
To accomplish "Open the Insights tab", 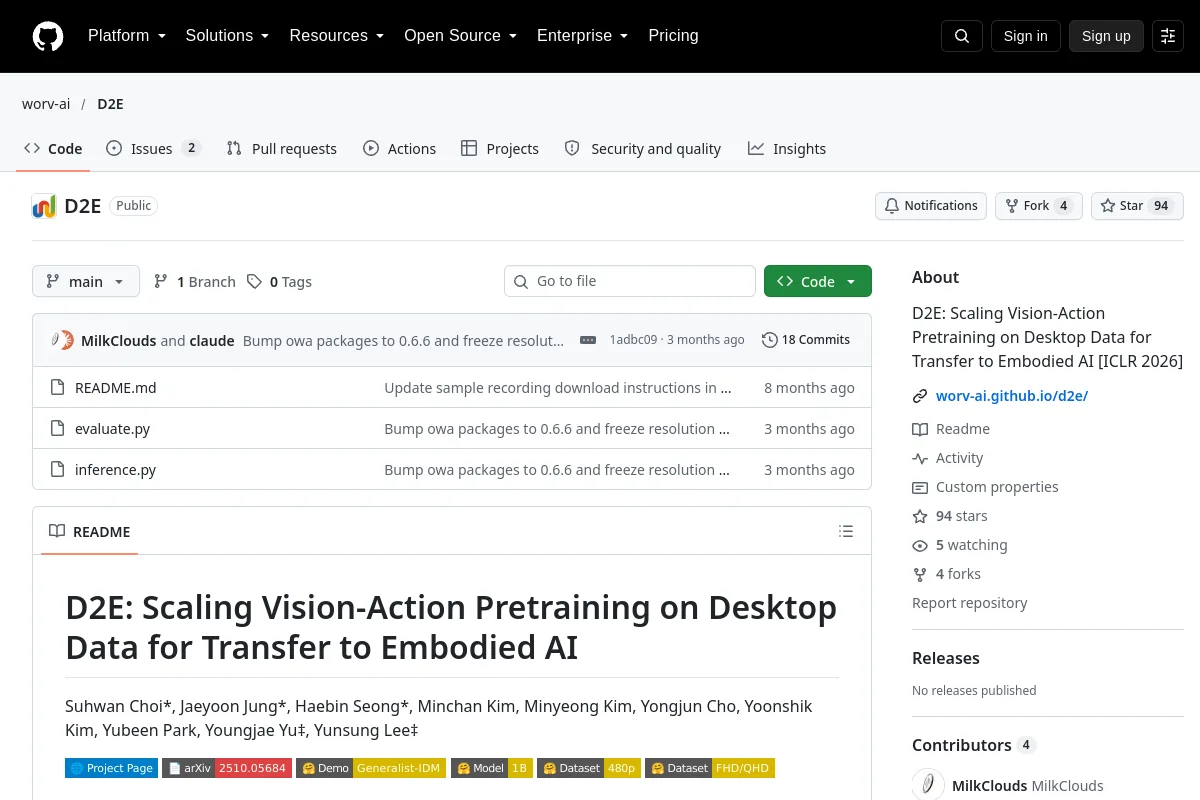I will (787, 148).
